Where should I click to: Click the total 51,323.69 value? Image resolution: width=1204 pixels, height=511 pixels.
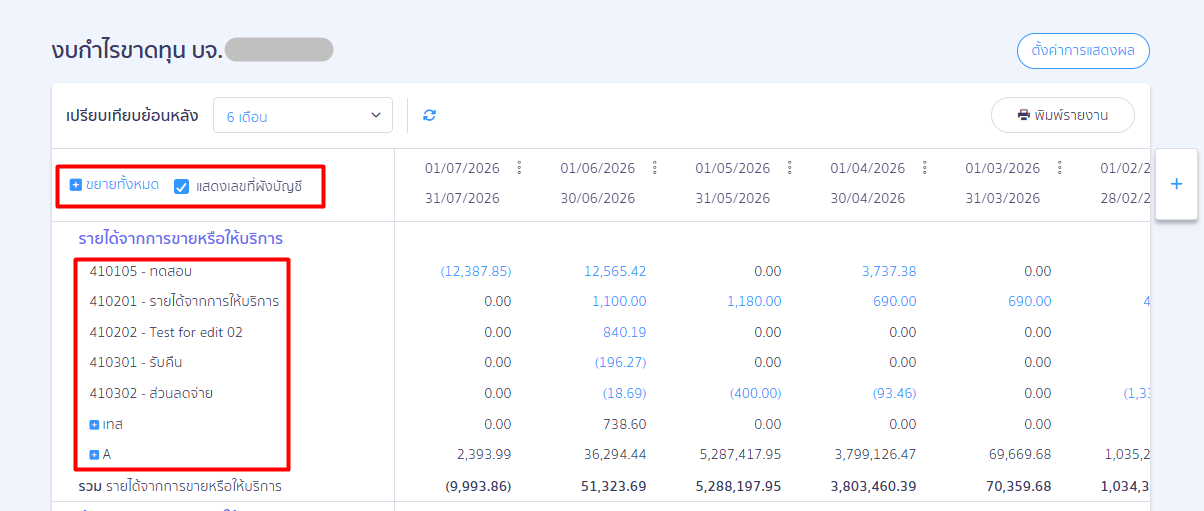click(615, 486)
